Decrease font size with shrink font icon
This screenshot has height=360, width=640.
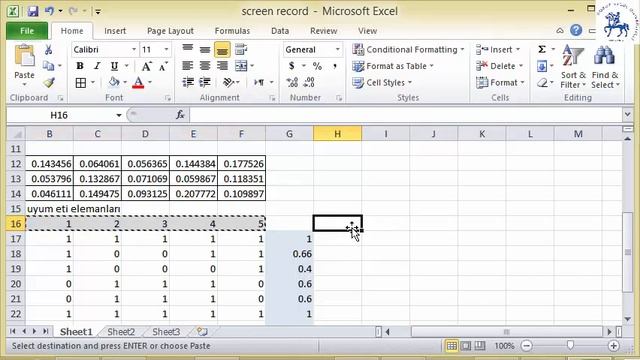click(163, 66)
